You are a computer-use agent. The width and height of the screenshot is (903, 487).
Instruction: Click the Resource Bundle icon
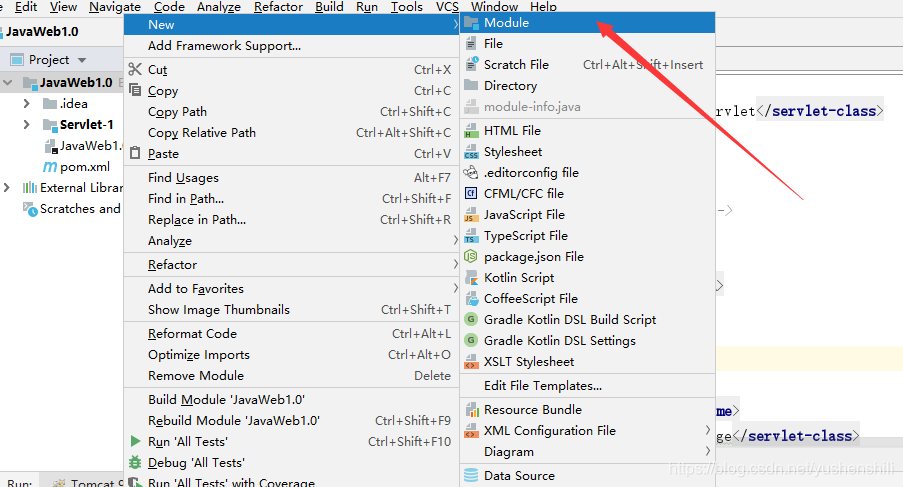(x=471, y=410)
